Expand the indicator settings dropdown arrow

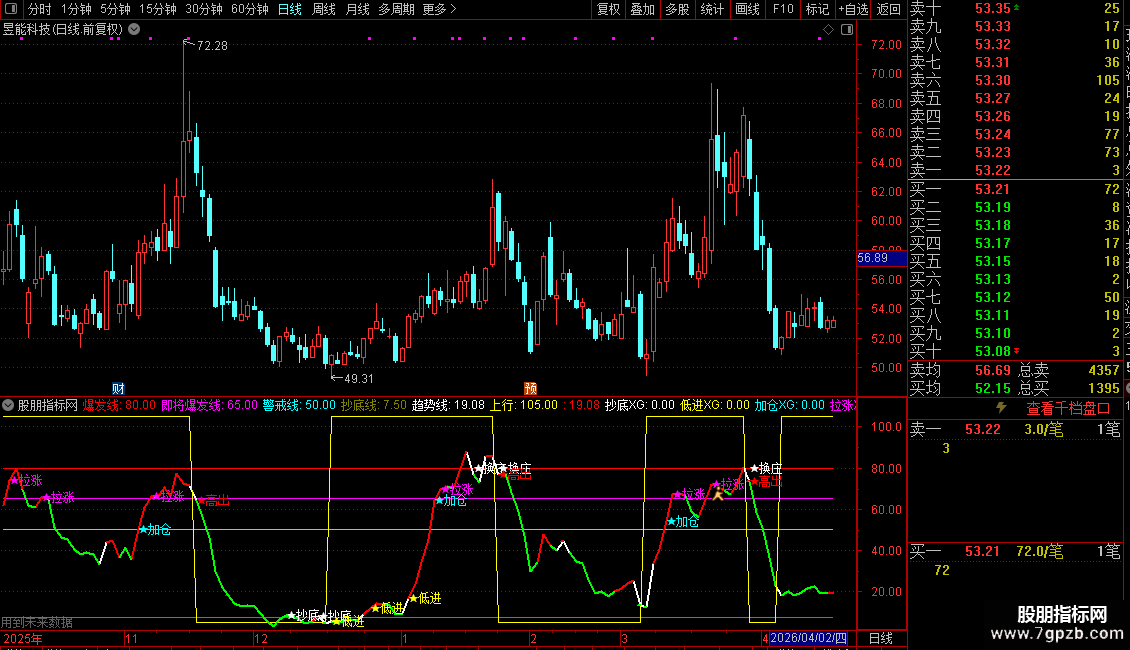9,406
